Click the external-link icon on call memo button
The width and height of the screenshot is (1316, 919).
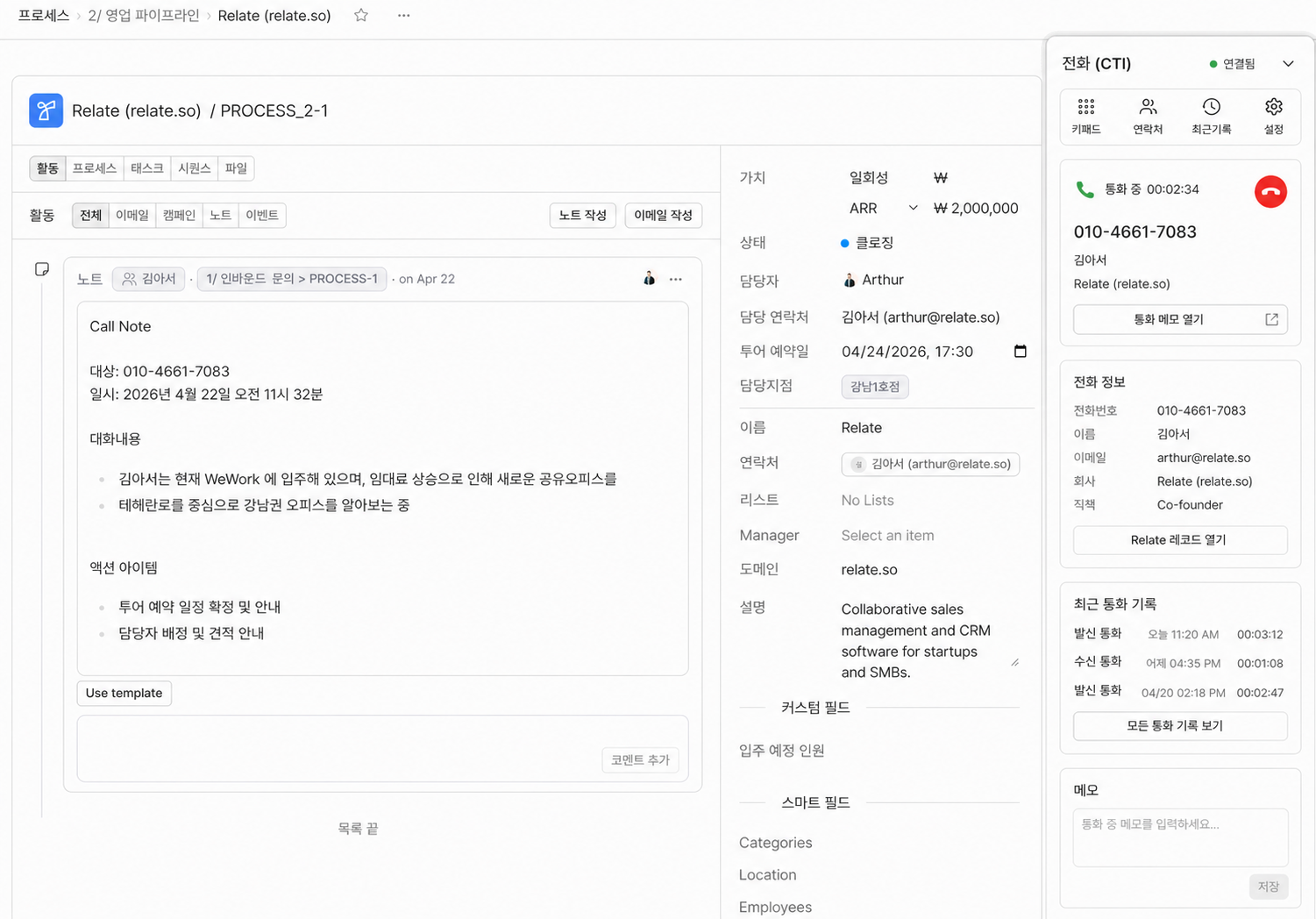point(1271,319)
